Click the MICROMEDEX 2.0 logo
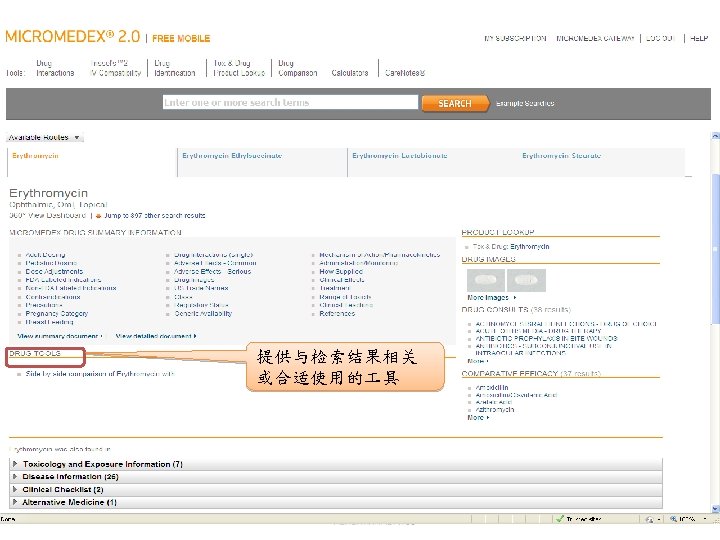 click(73, 36)
